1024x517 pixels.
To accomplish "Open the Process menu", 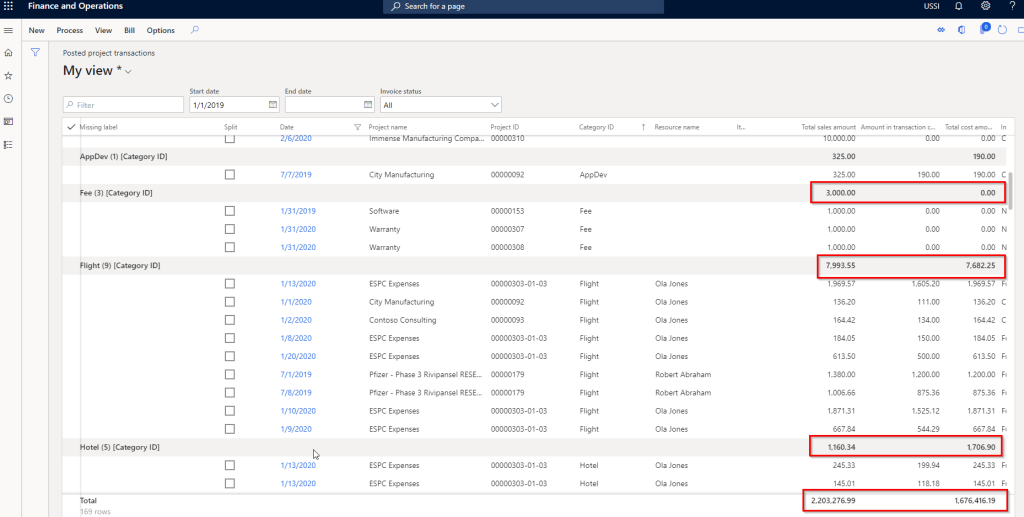I will (x=69, y=31).
